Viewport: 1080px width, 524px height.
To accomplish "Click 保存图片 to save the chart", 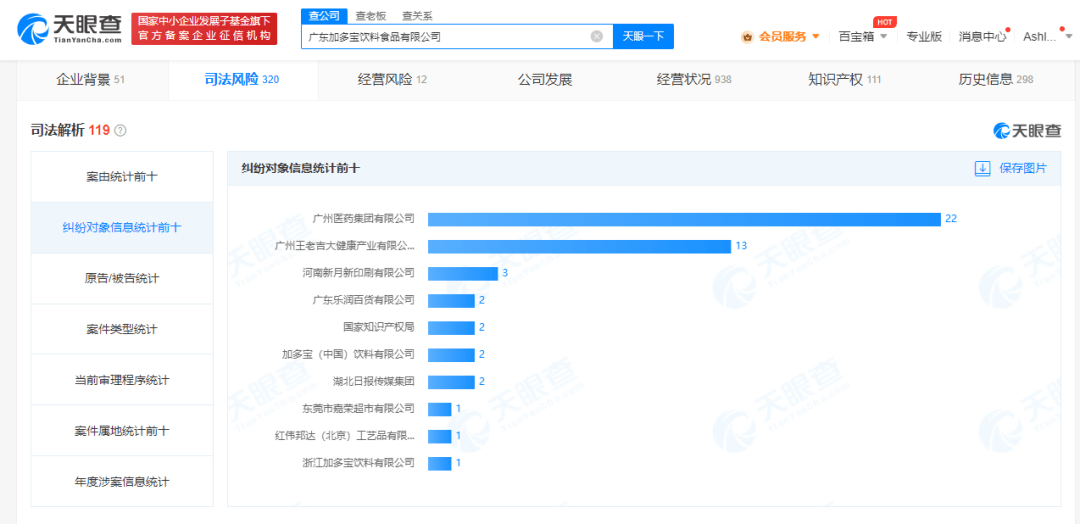I will 1023,169.
